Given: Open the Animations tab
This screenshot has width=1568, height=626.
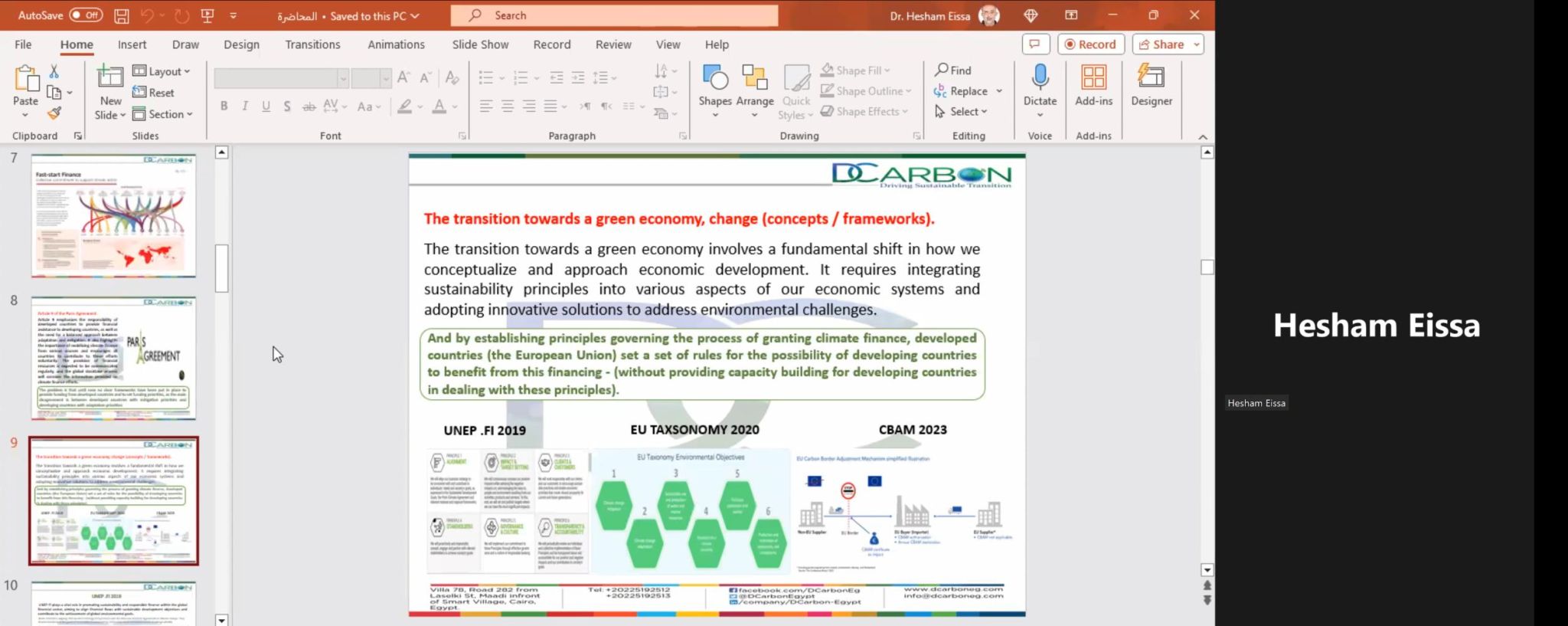Looking at the screenshot, I should 396,44.
